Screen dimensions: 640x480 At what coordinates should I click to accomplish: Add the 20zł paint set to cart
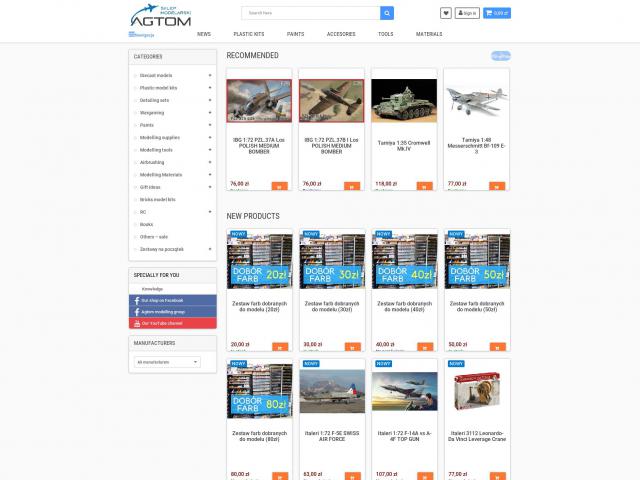(x=280, y=347)
